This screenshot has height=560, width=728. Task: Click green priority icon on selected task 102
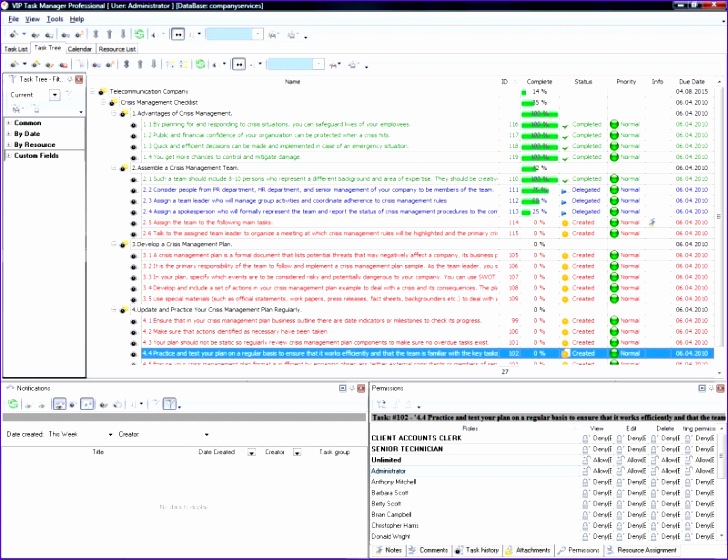pyautogui.click(x=614, y=353)
